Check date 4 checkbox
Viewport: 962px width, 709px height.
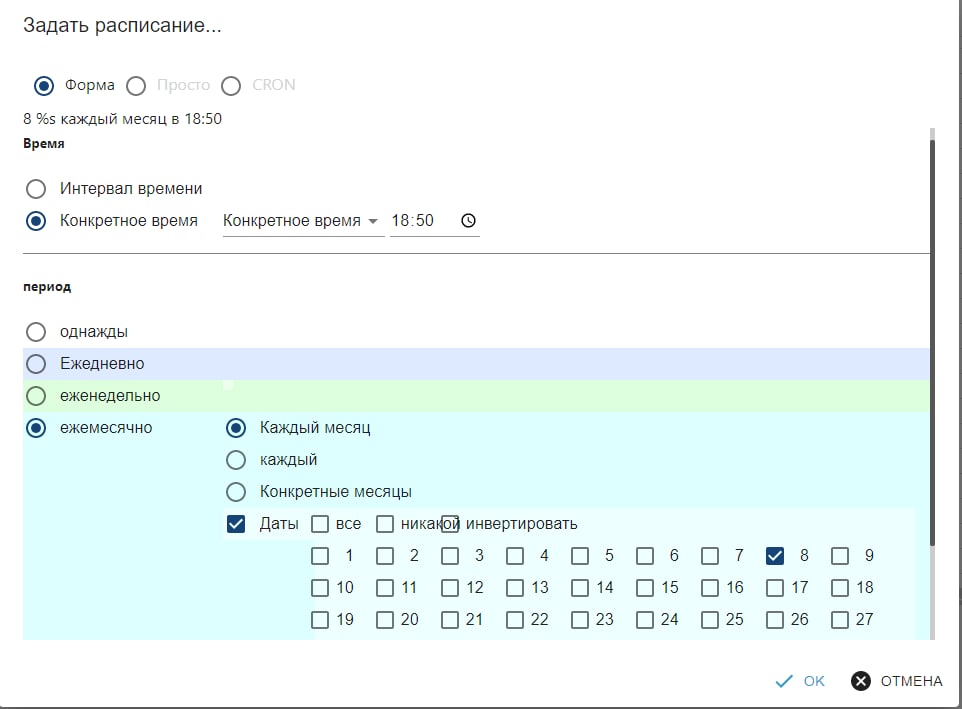coord(515,556)
